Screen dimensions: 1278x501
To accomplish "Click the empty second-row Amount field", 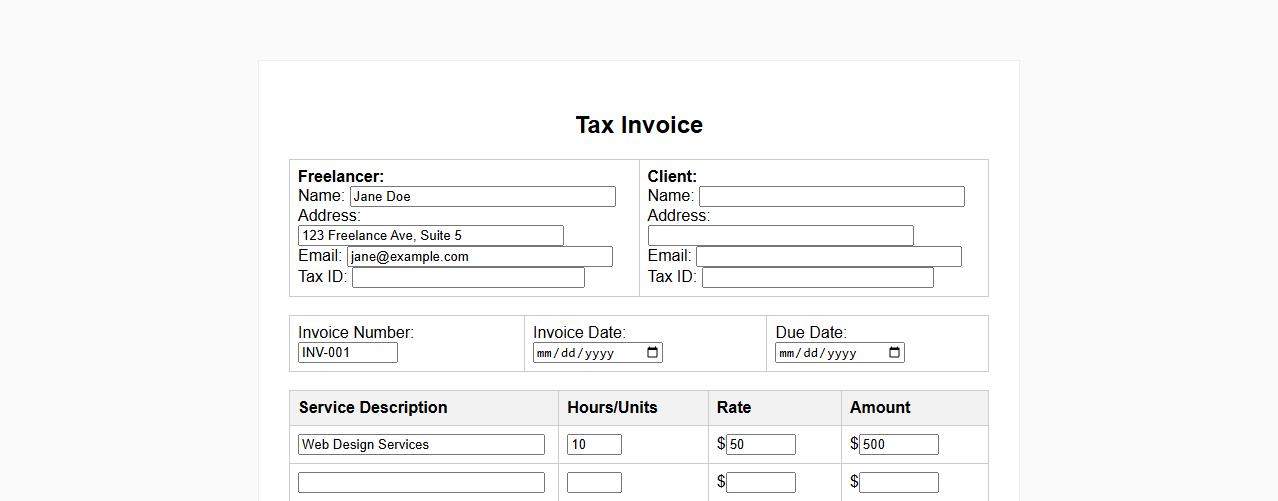I will (x=899, y=482).
